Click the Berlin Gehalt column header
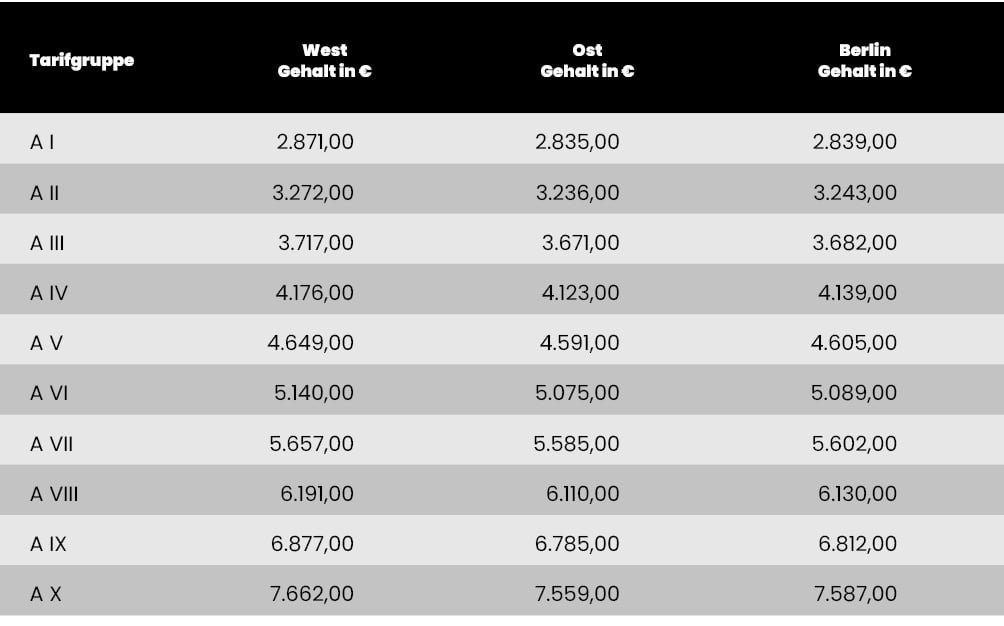This screenshot has height=626, width=1004. 865,61
